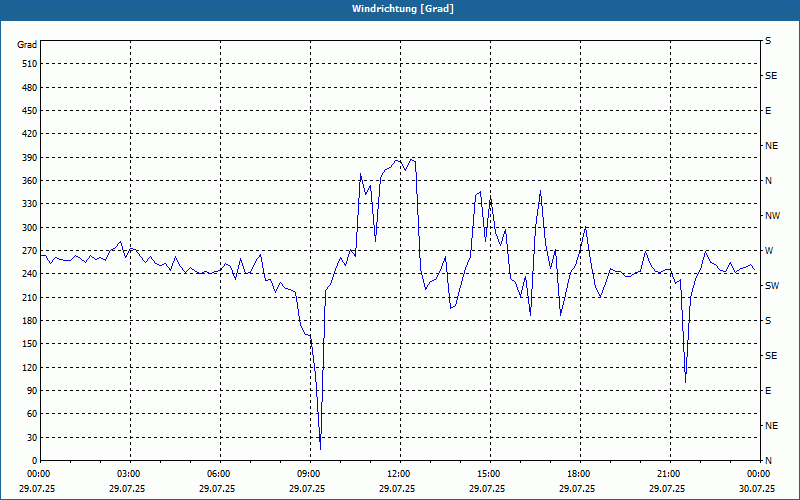The height and width of the screenshot is (500, 800).
Task: Select the E compass label at the 450 gridline
Action: (768, 111)
